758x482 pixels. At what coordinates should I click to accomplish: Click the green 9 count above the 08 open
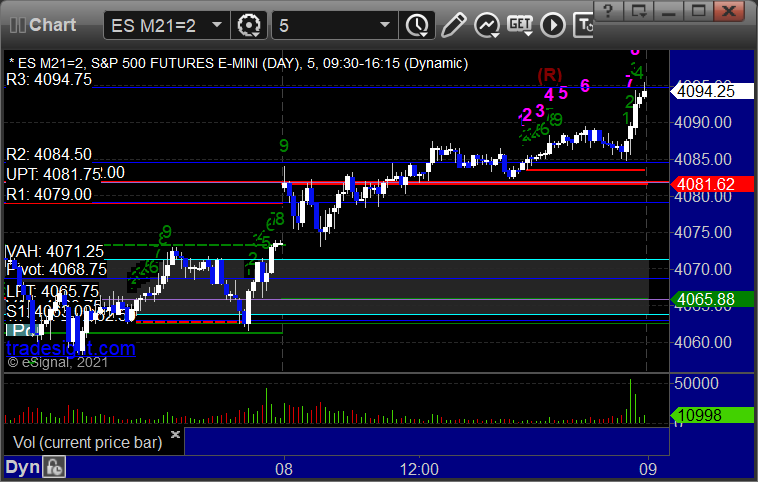[x=284, y=146]
